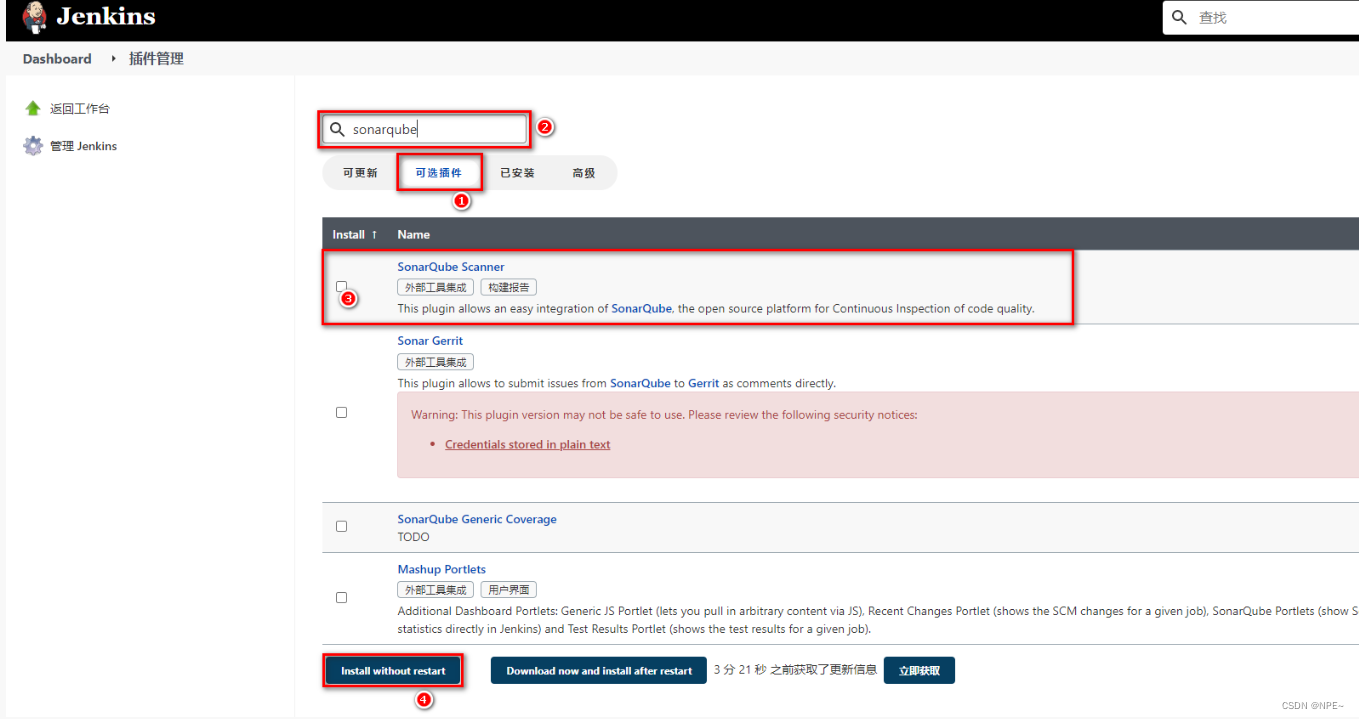This screenshot has width=1359, height=719.
Task: Click the 用户界面 tag under Mashup Portlets
Action: point(509,590)
